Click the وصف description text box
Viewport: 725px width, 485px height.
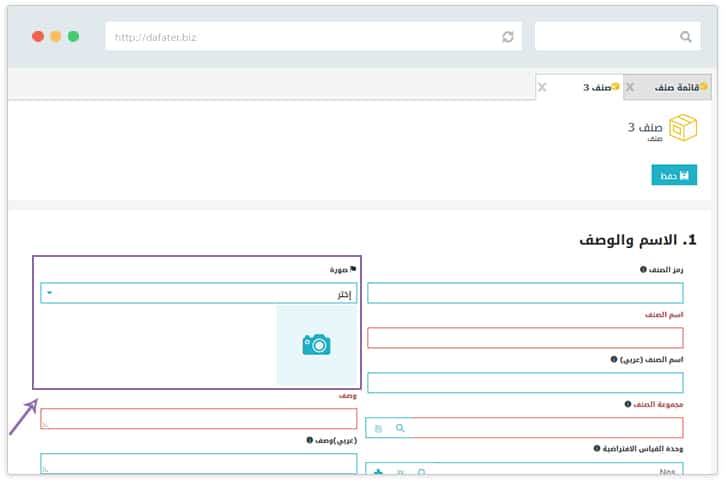point(198,419)
